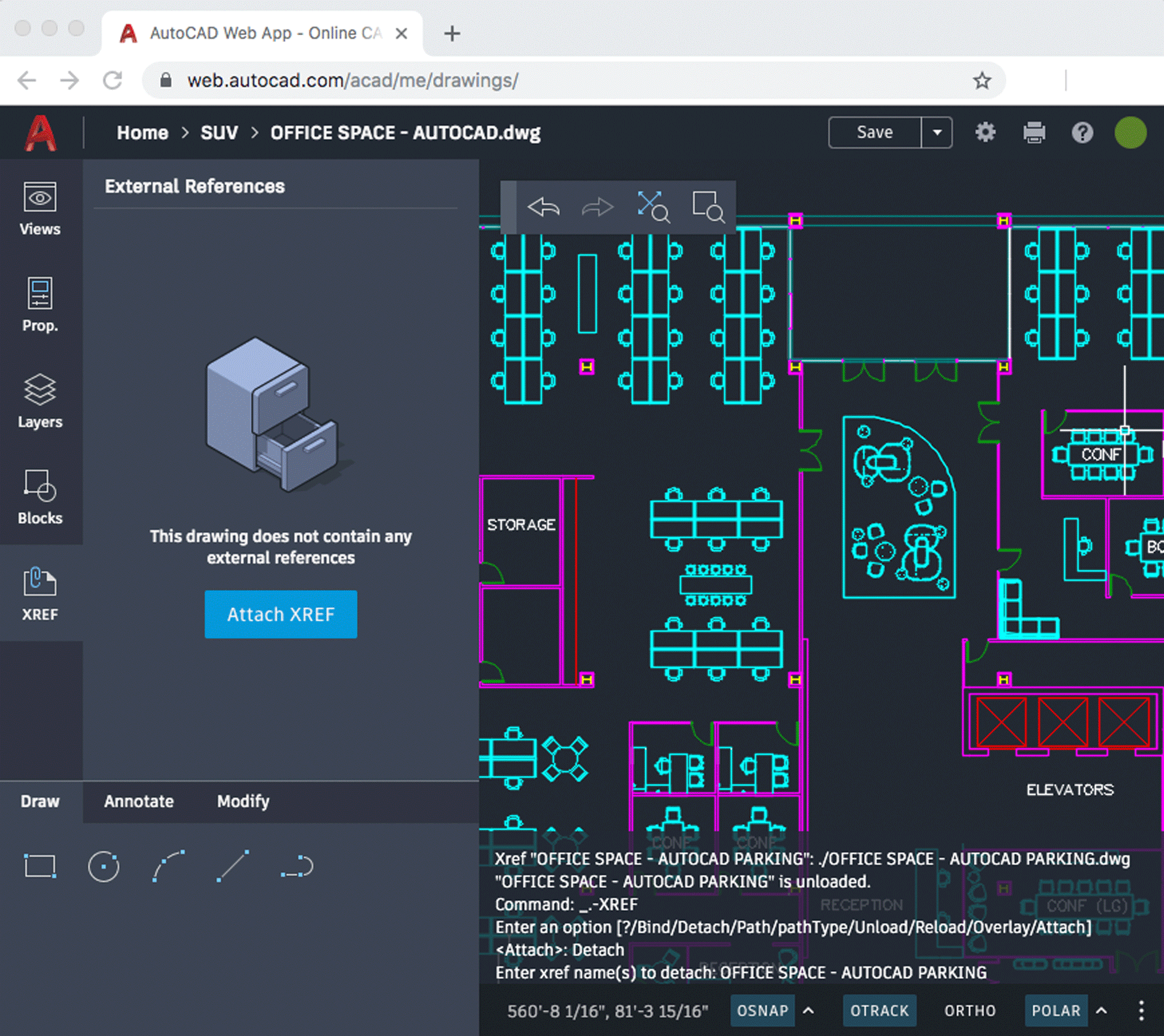Click OFFICE SPACE - AUTOCAD.dwg breadcrumb
Screen dimensions: 1164x1036
(x=405, y=132)
